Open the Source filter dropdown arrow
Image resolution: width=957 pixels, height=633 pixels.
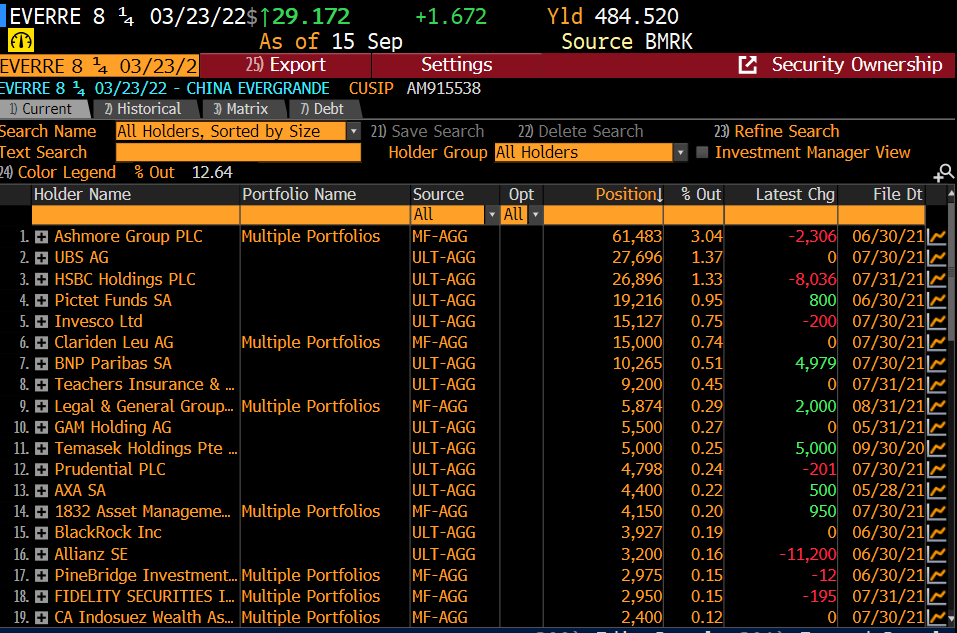click(x=491, y=214)
